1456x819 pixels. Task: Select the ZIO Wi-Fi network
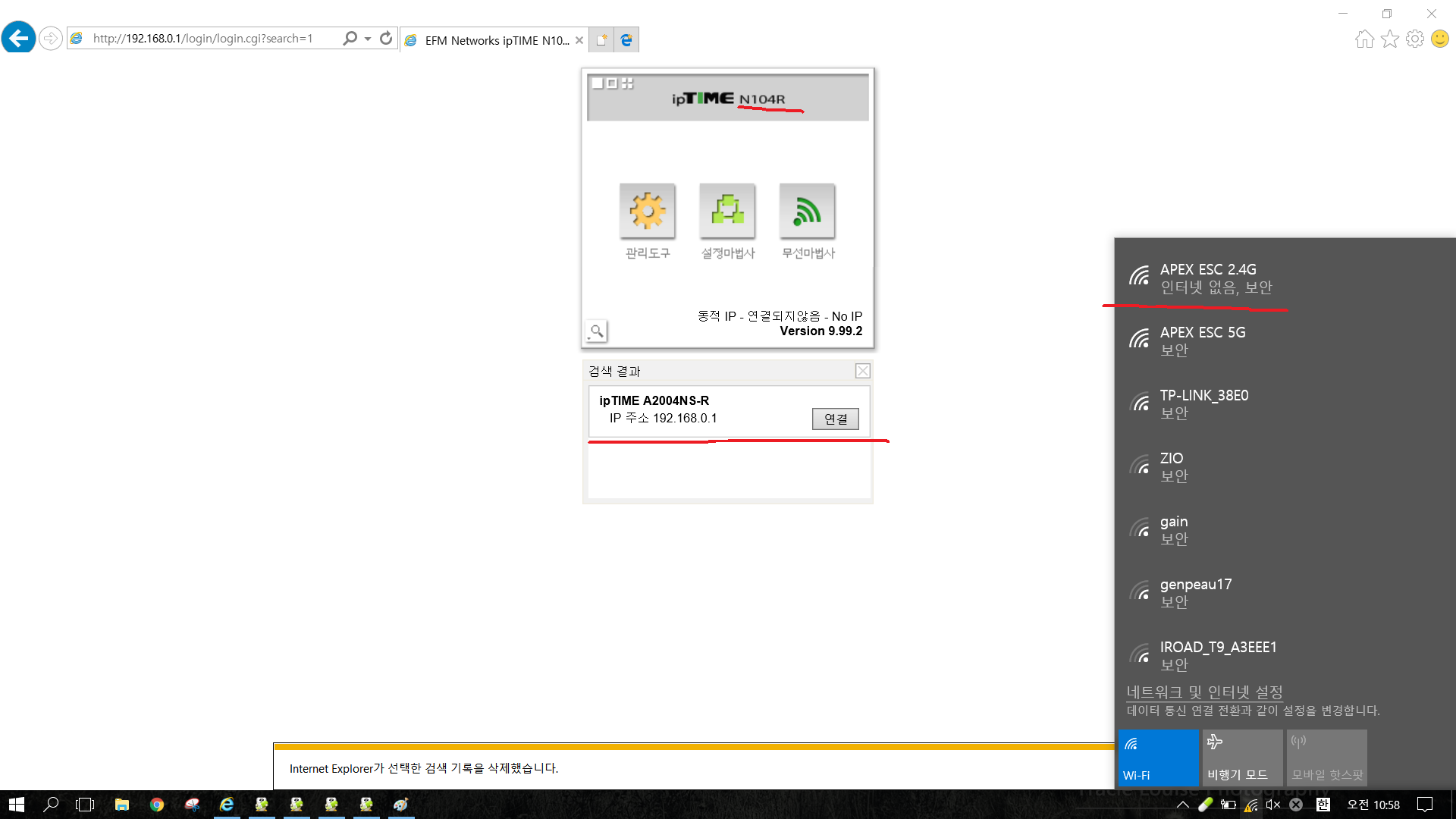[1285, 467]
